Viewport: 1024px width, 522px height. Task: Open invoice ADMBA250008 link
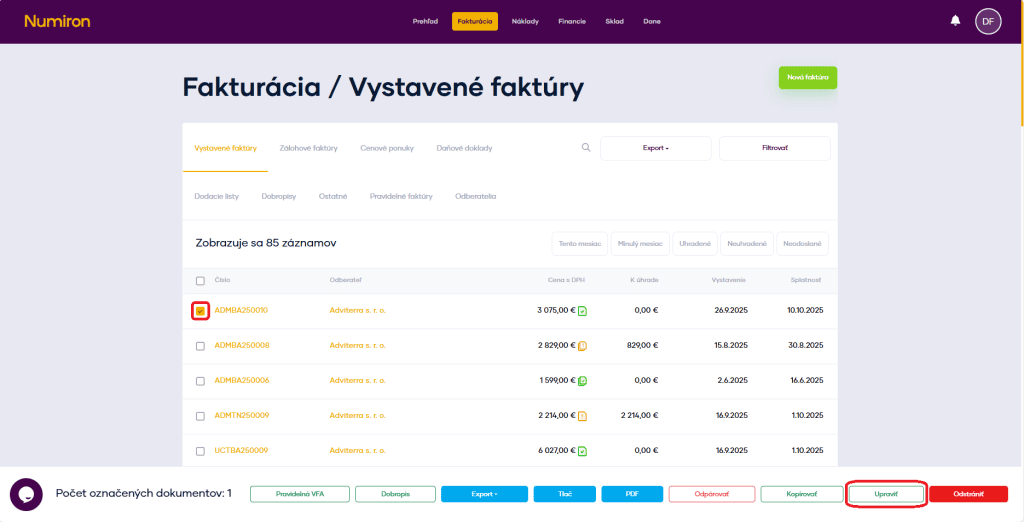242,346
